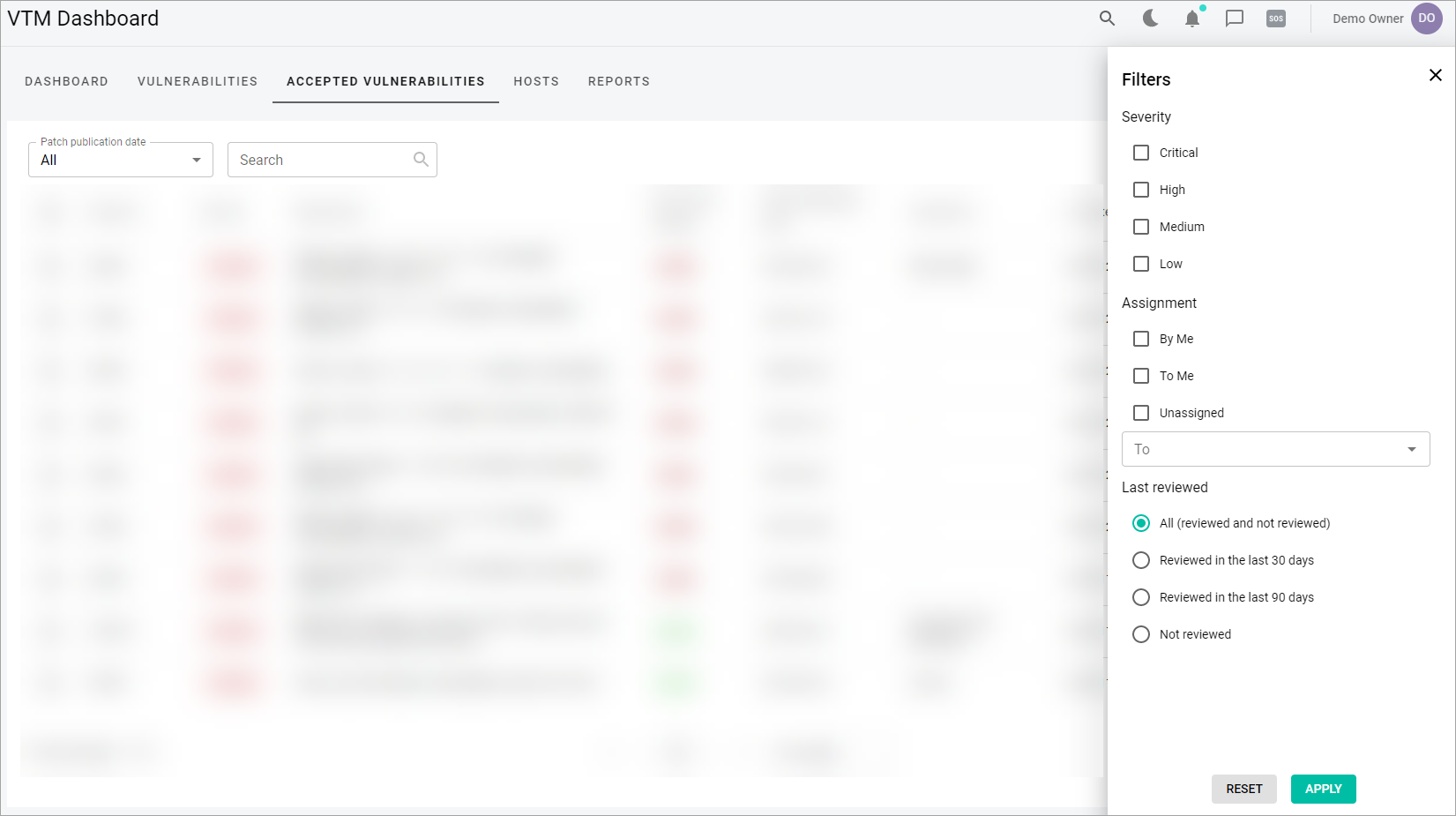Select All (reviewed and not reviewed)
Viewport: 1456px width, 816px height.
coord(1141,523)
